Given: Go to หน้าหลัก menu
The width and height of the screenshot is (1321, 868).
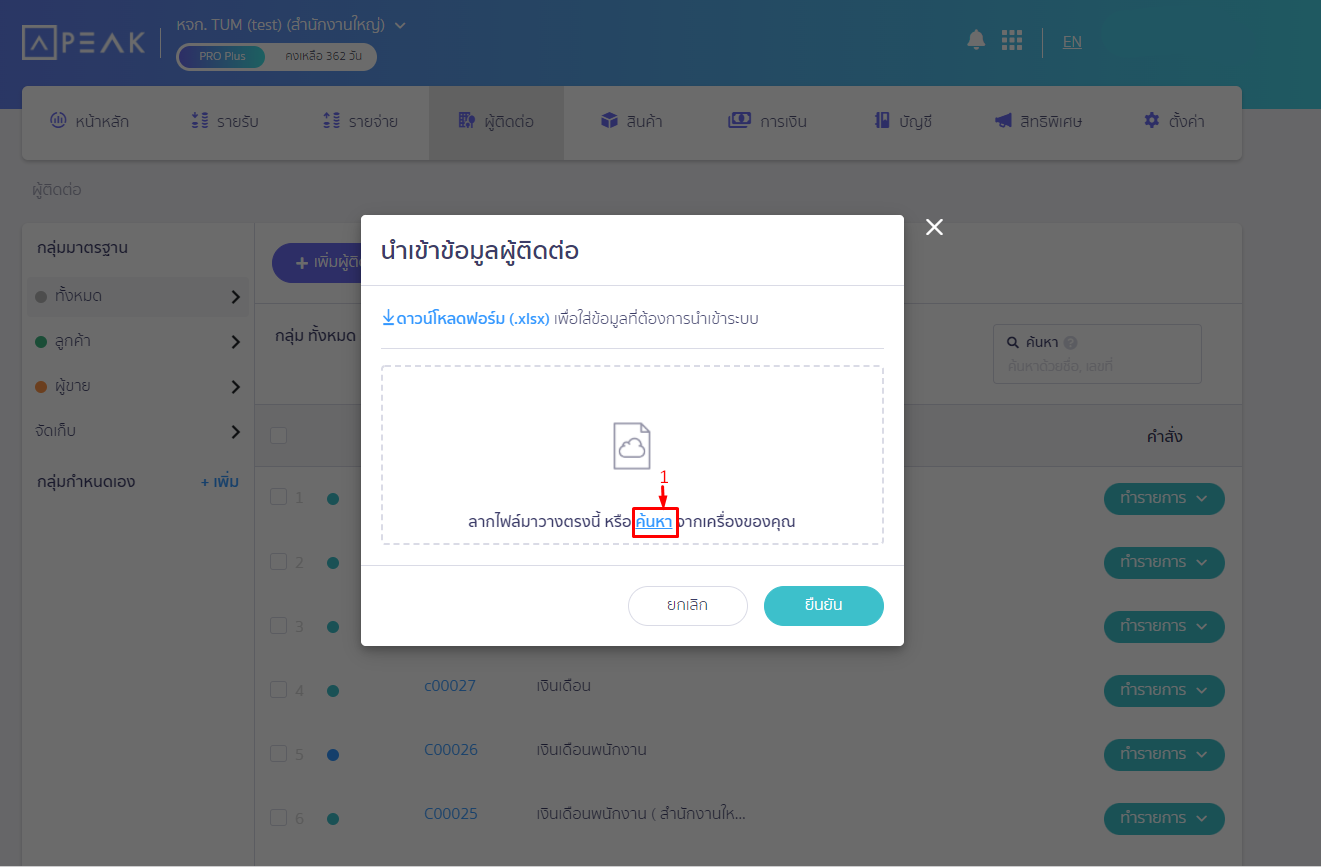Looking at the screenshot, I should pyautogui.click(x=90, y=122).
